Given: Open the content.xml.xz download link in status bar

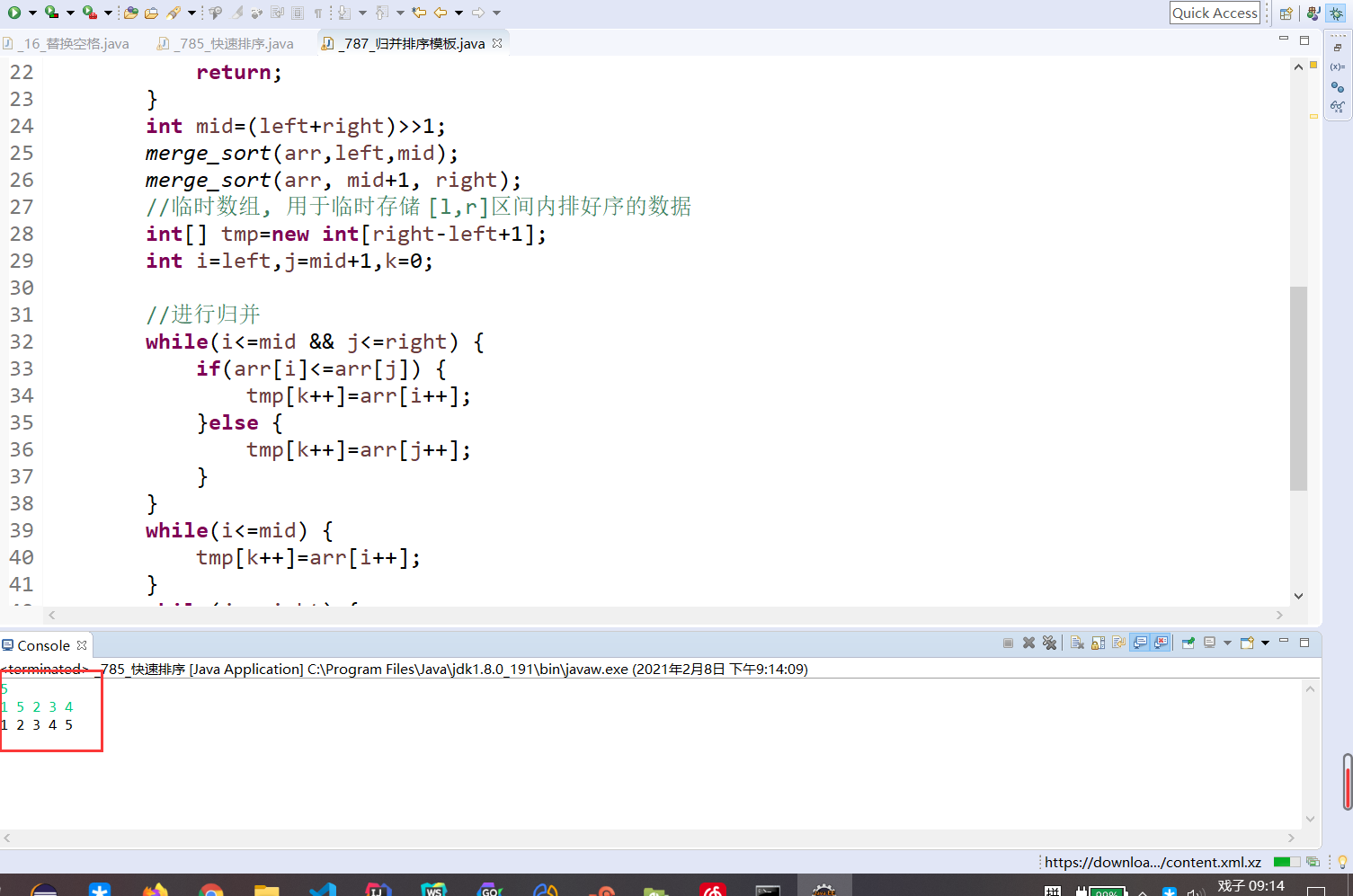Looking at the screenshot, I should point(1153,862).
